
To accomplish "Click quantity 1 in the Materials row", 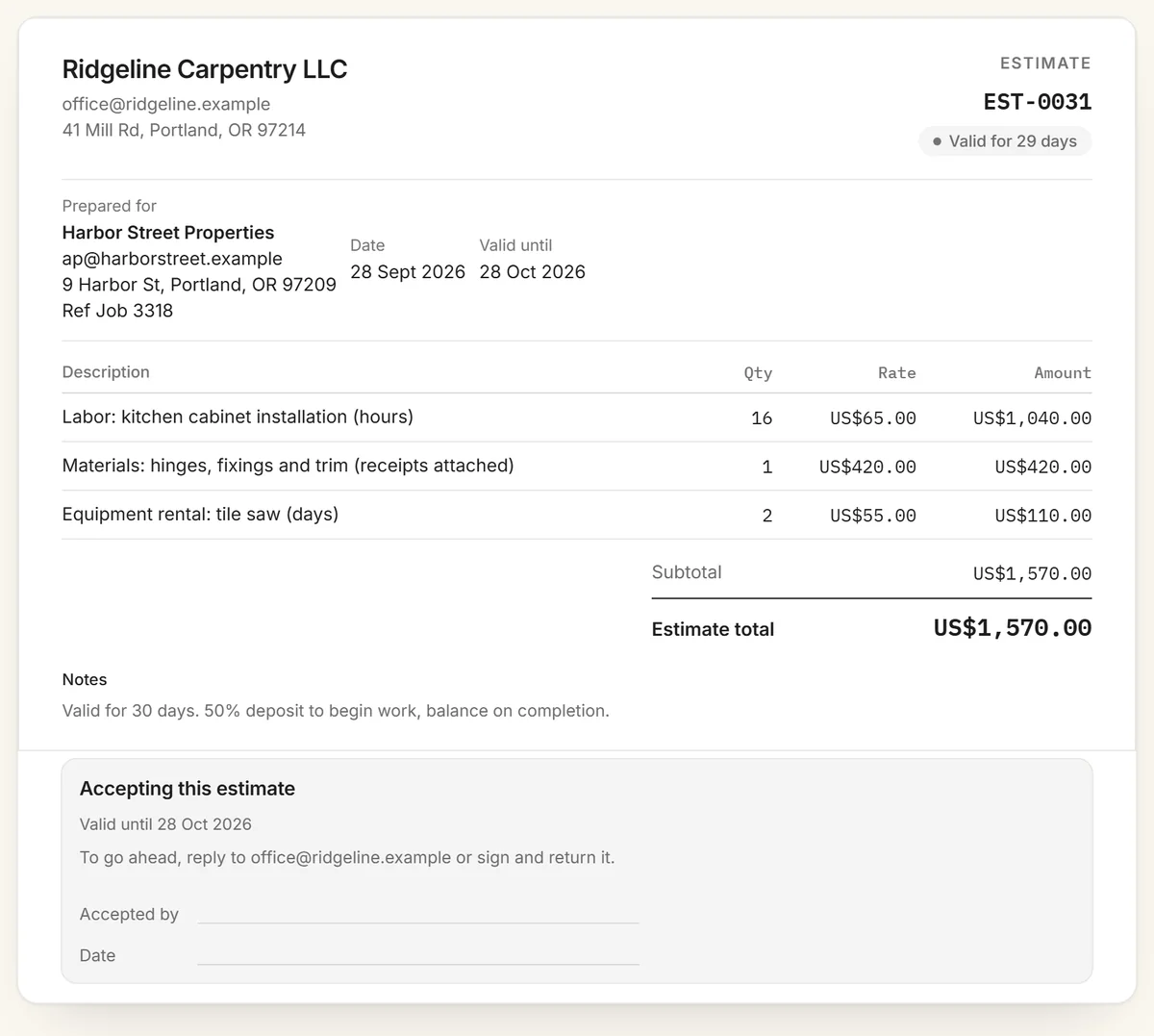I will click(767, 467).
